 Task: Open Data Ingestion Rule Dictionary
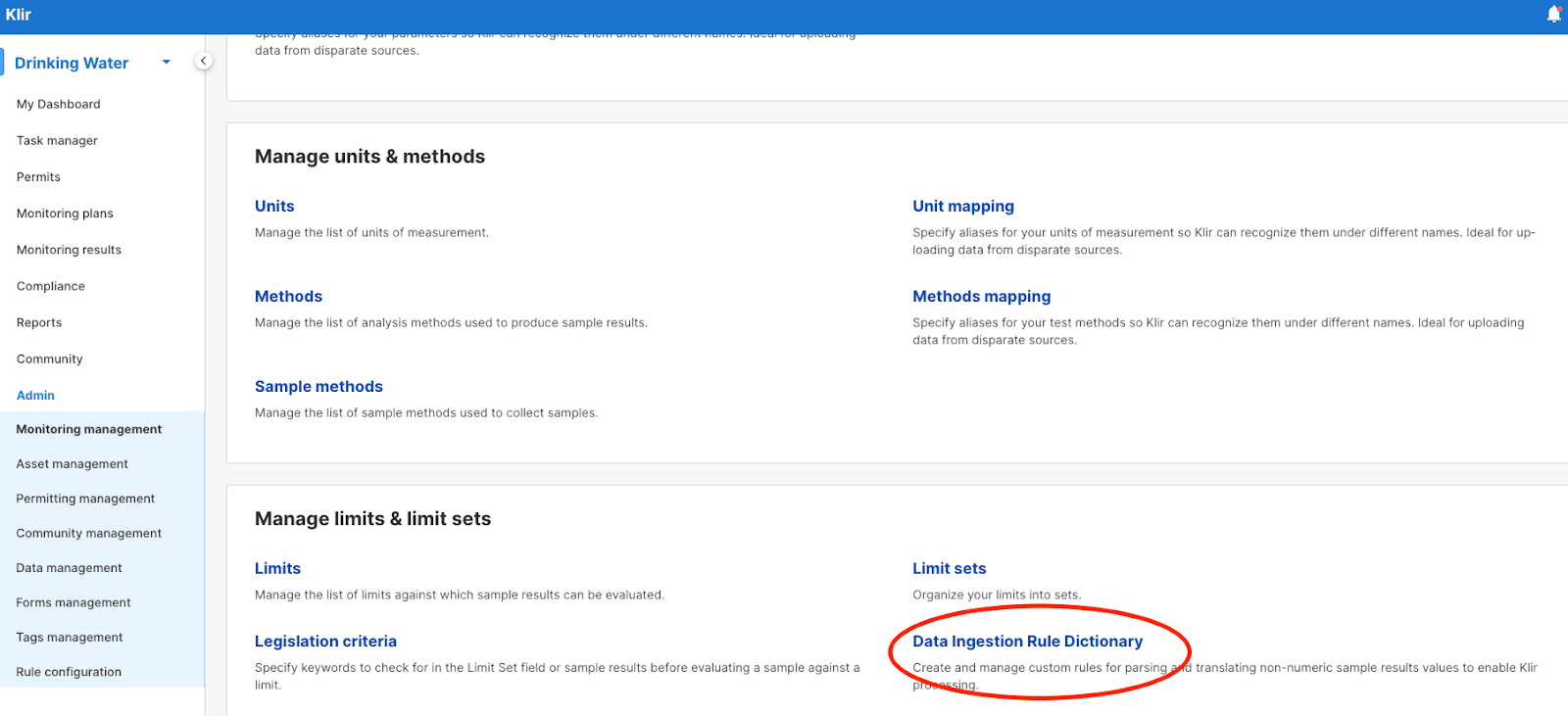(1027, 641)
